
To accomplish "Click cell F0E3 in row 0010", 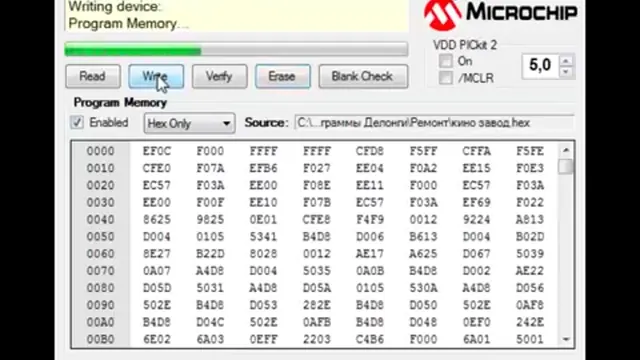I will [x=530, y=169].
